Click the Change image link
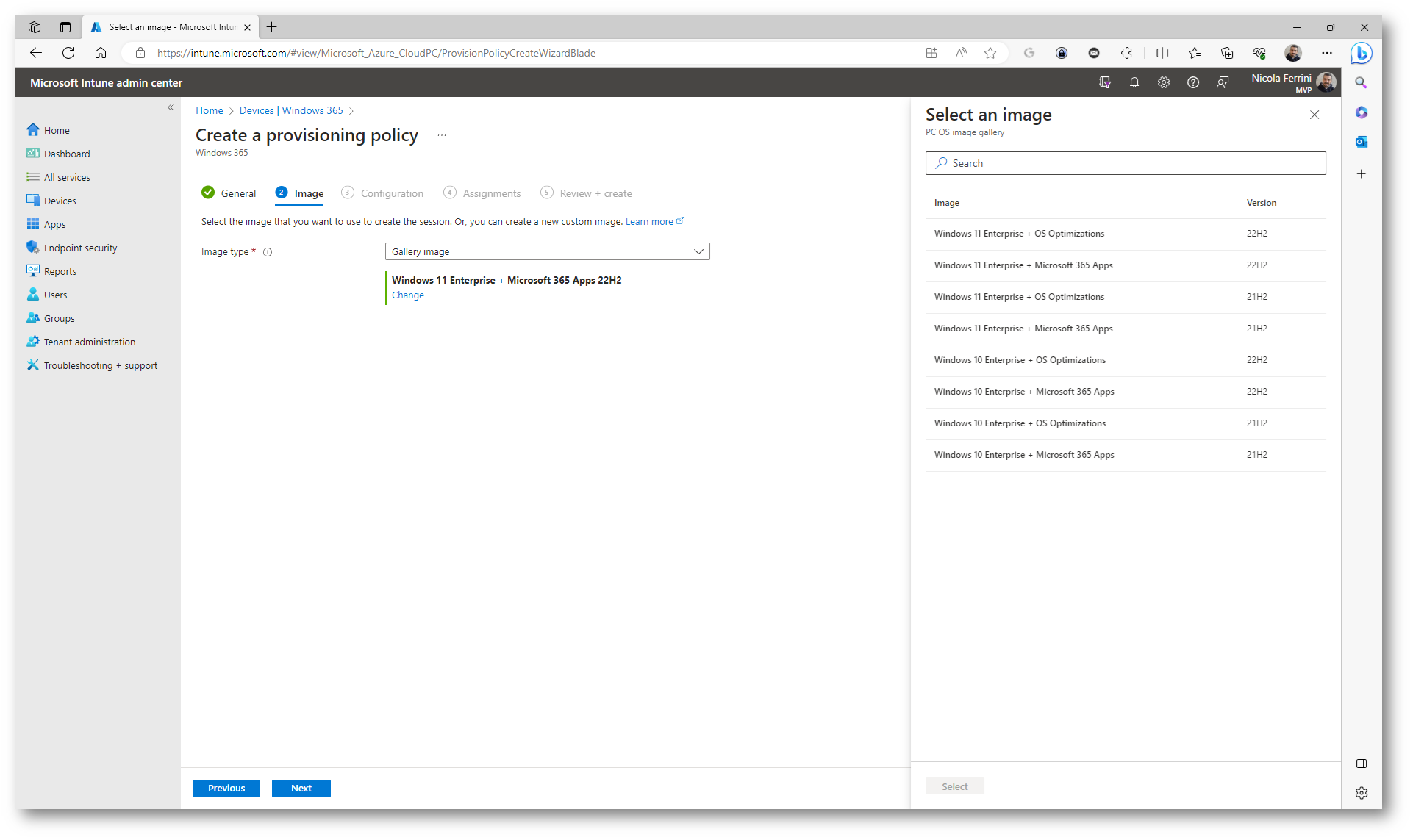The height and width of the screenshot is (840, 1413). pos(408,295)
